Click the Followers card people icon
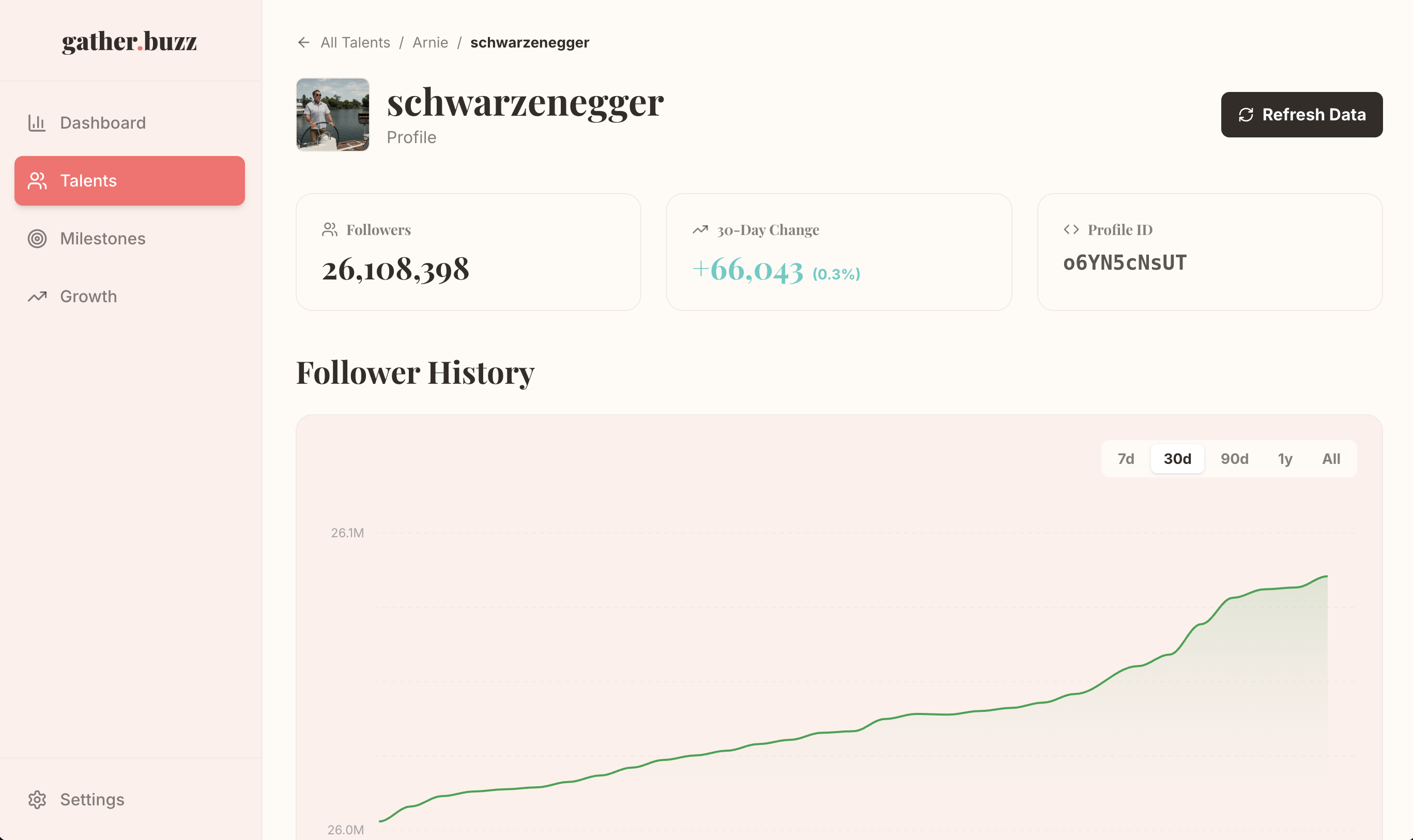Viewport: 1413px width, 840px height. pos(329,229)
